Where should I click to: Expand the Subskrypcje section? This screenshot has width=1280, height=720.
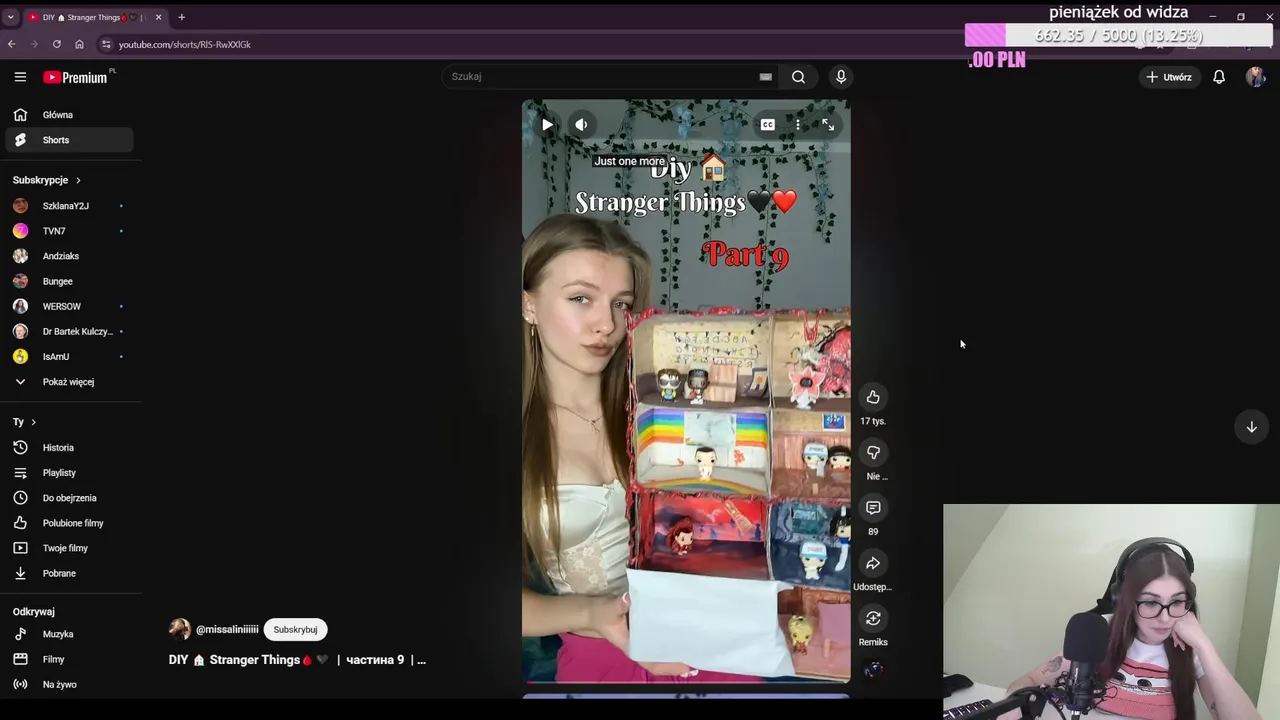[47, 180]
